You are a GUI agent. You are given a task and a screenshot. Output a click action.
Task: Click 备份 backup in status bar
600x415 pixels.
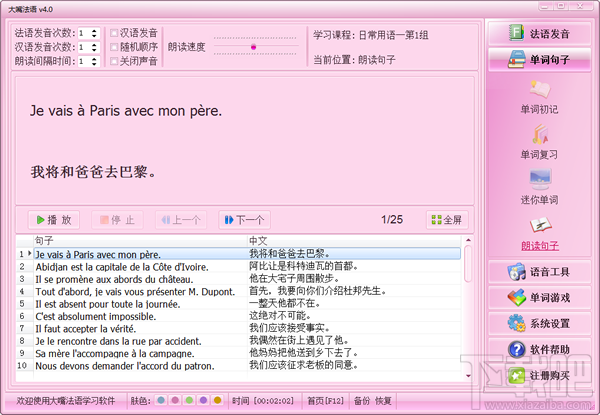tap(362, 401)
